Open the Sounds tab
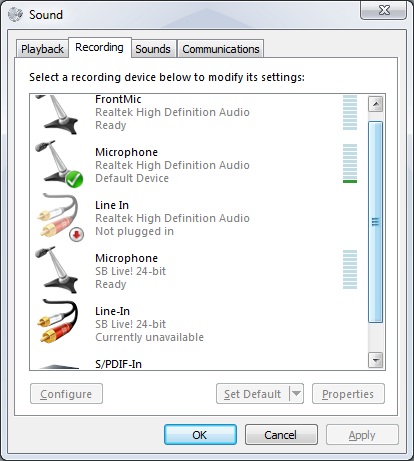Viewport: 414px width, 461px height. 153,49
